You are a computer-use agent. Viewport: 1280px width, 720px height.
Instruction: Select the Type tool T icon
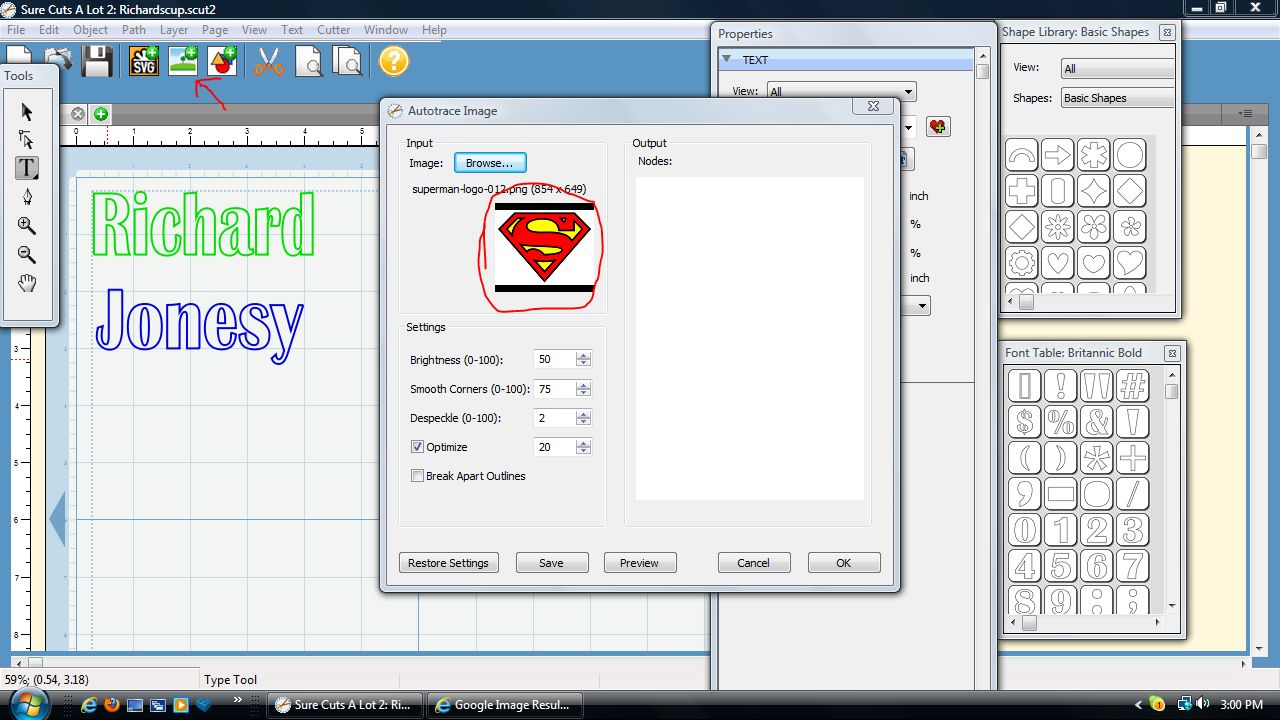[x=27, y=168]
